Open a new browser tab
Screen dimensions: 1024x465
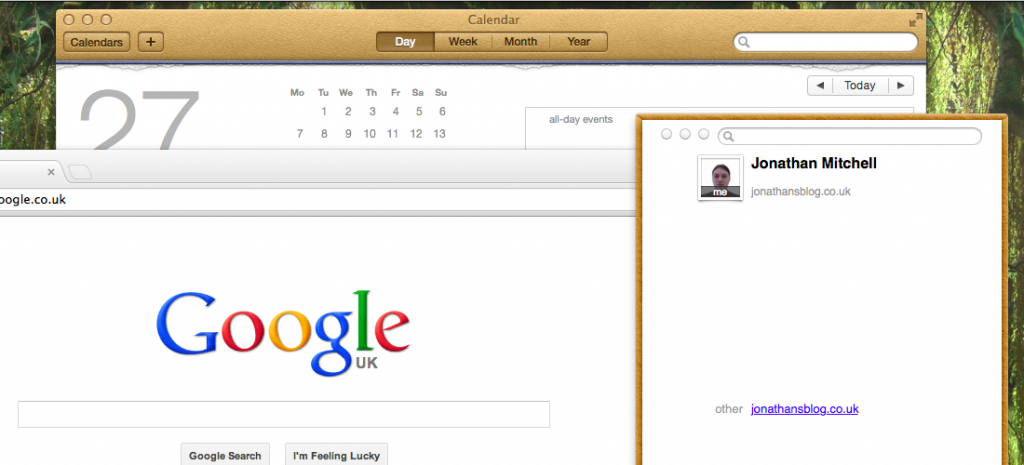(80, 172)
